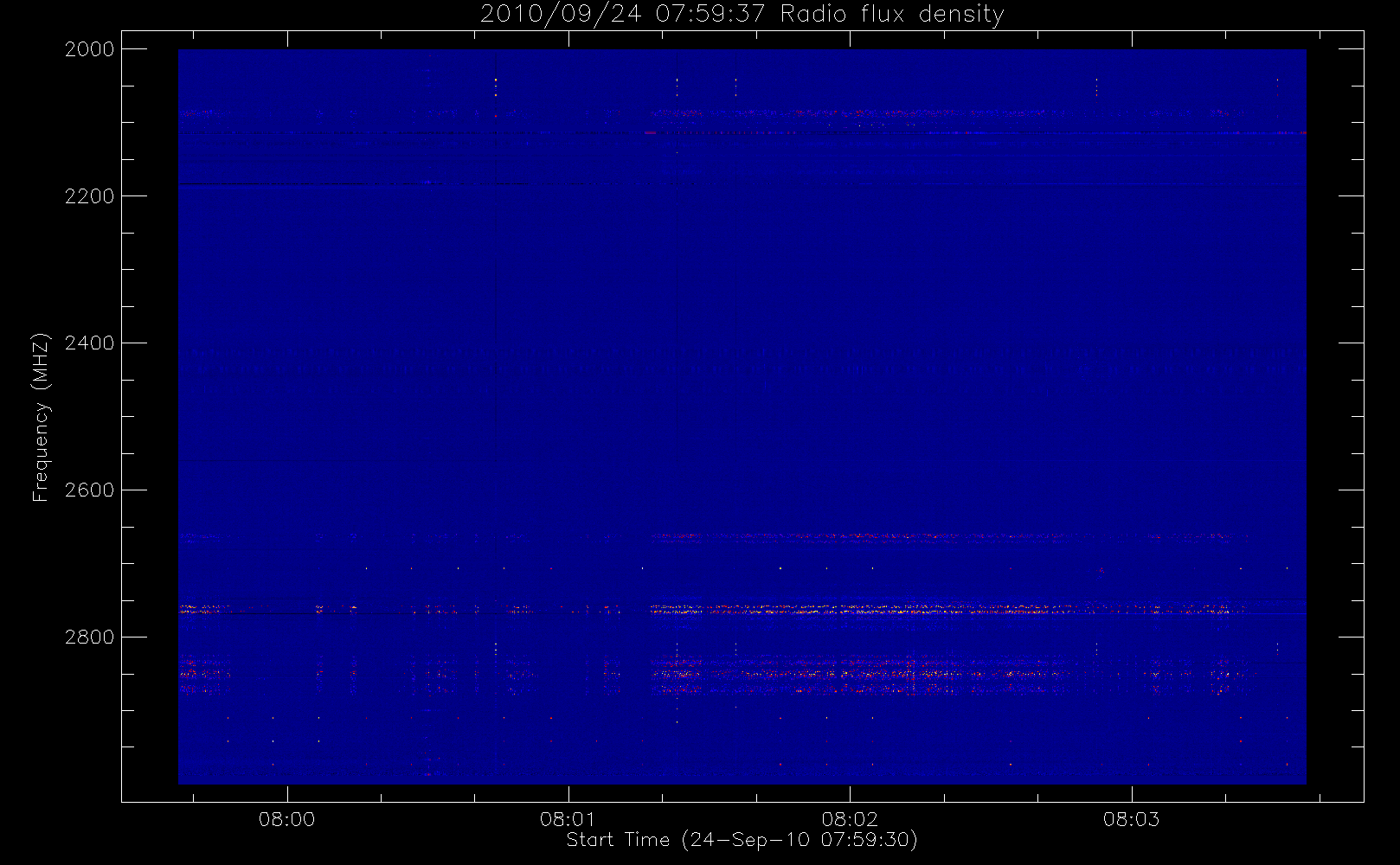Click the 08:03 time tick label
Image resolution: width=1400 pixels, height=865 pixels.
pyautogui.click(x=1131, y=819)
